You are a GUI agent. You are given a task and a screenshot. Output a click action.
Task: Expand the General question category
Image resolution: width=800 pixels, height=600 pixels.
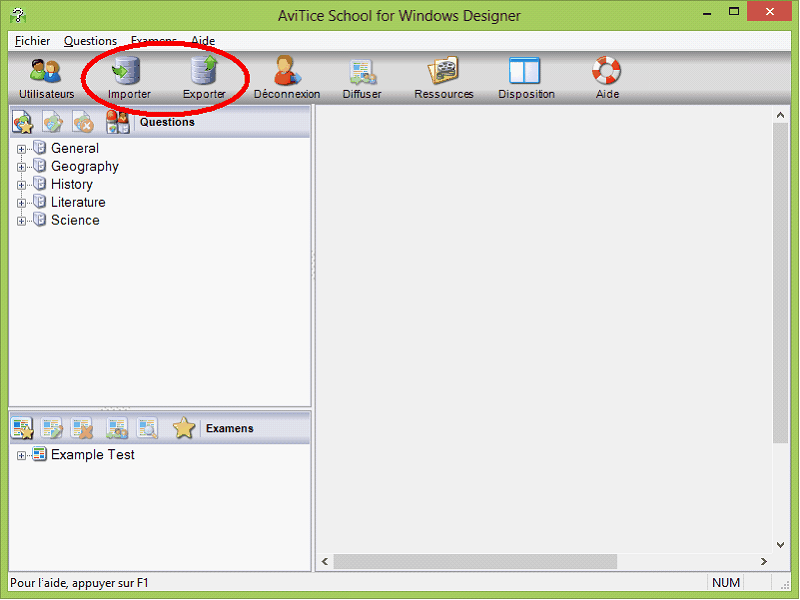coord(21,149)
